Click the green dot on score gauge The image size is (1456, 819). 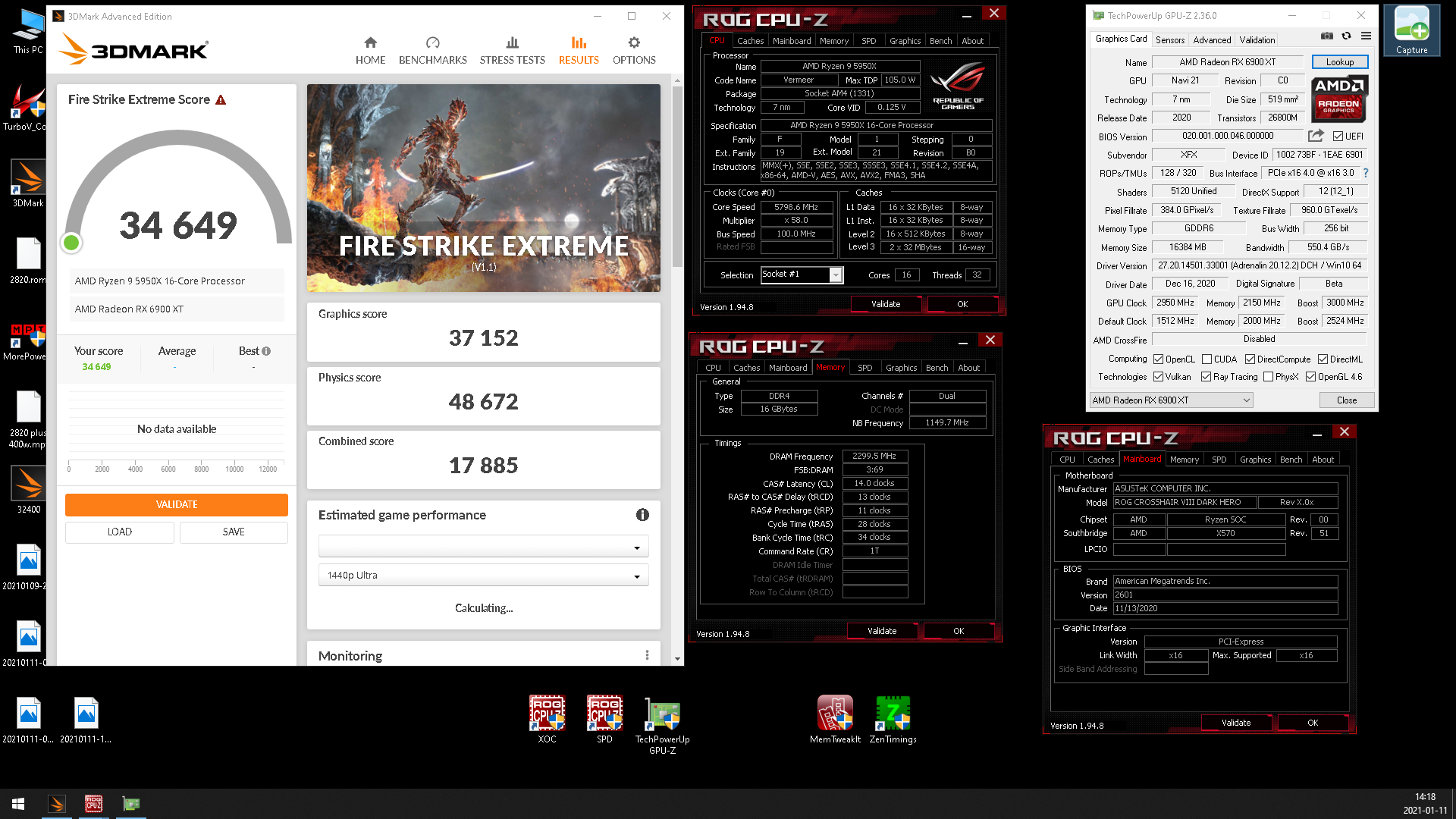[x=71, y=243]
